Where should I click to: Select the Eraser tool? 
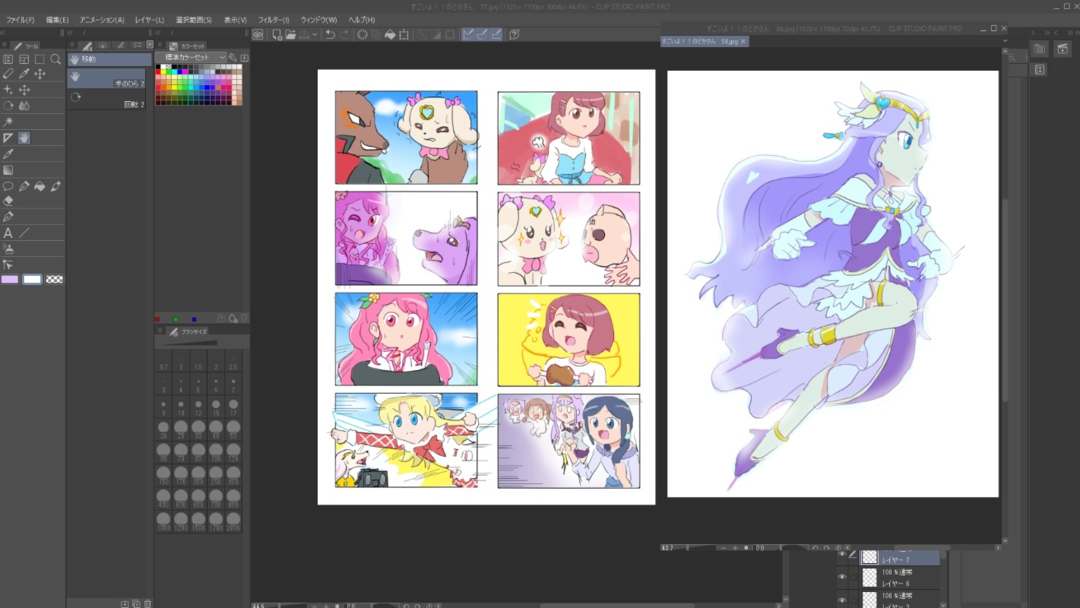[x=8, y=201]
